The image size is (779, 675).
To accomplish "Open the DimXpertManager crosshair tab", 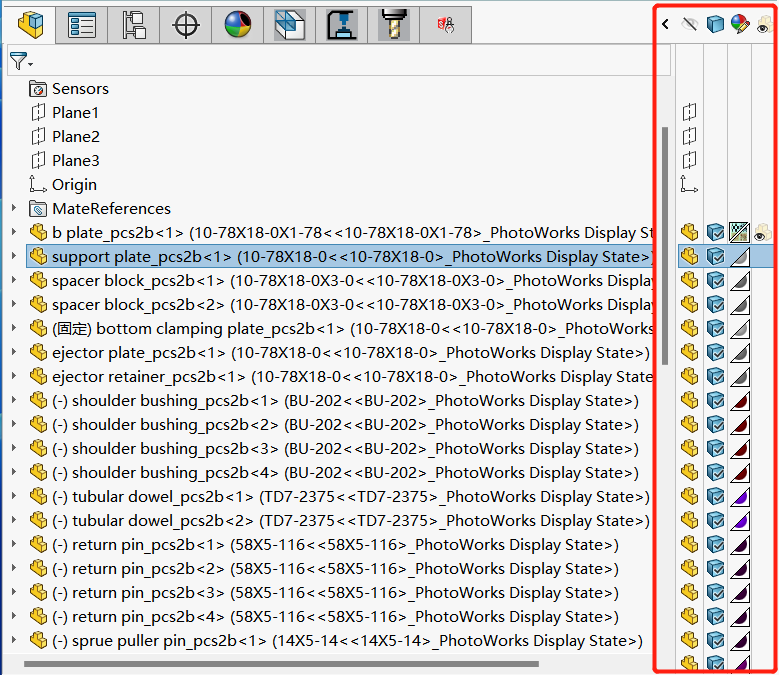I will pyautogui.click(x=186, y=25).
